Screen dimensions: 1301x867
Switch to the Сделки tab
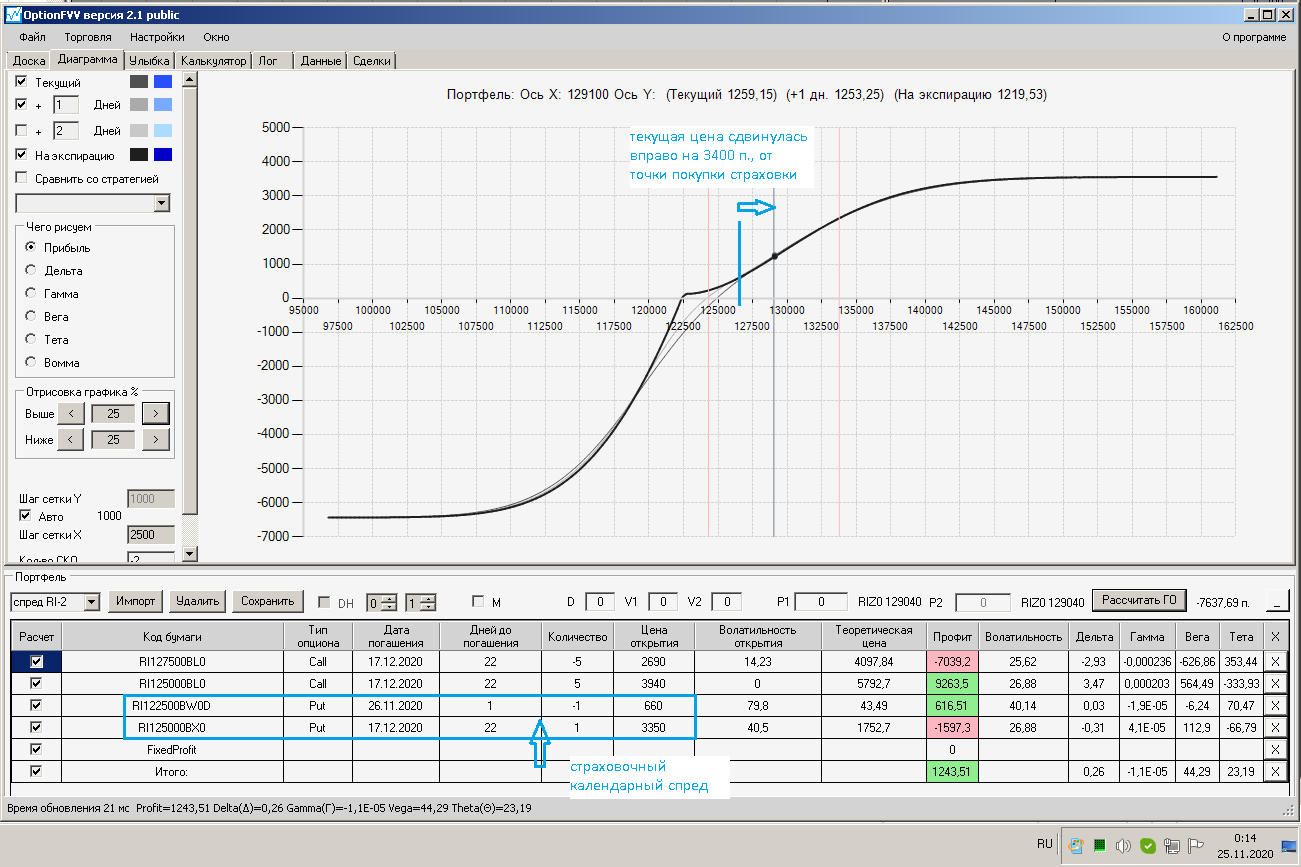pyautogui.click(x=372, y=61)
